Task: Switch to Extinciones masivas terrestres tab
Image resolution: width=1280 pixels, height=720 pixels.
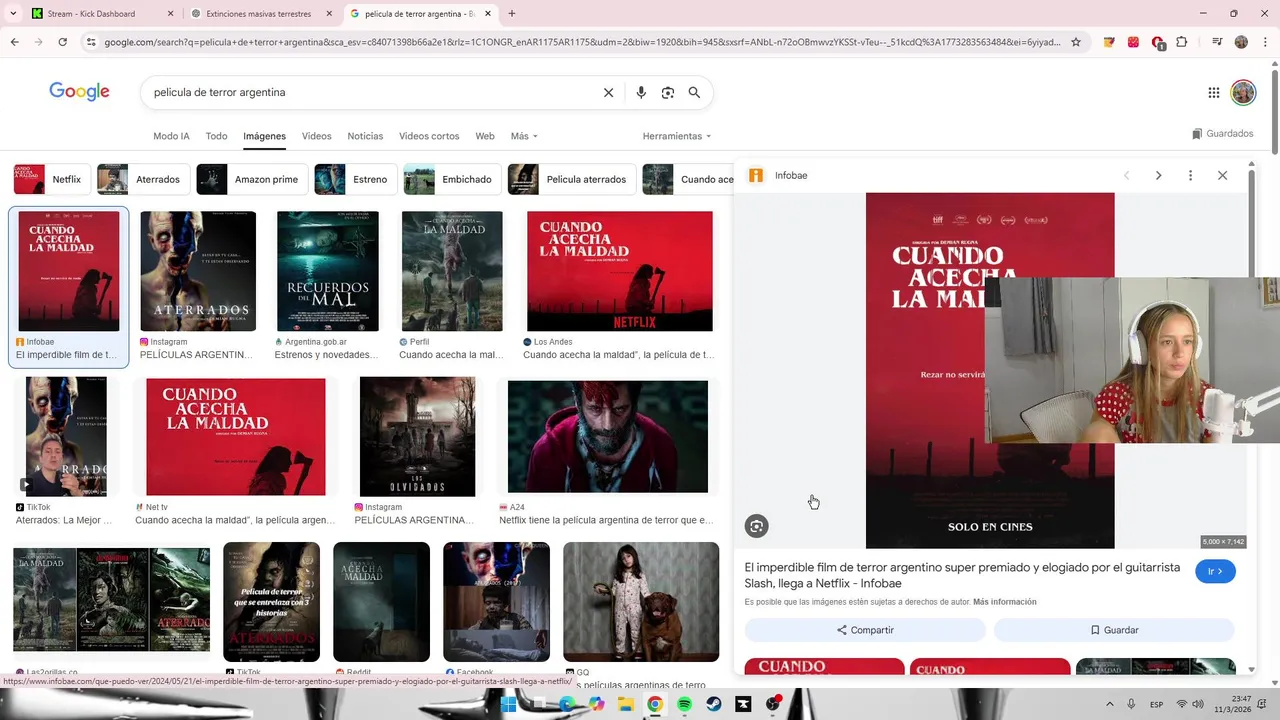Action: (263, 14)
